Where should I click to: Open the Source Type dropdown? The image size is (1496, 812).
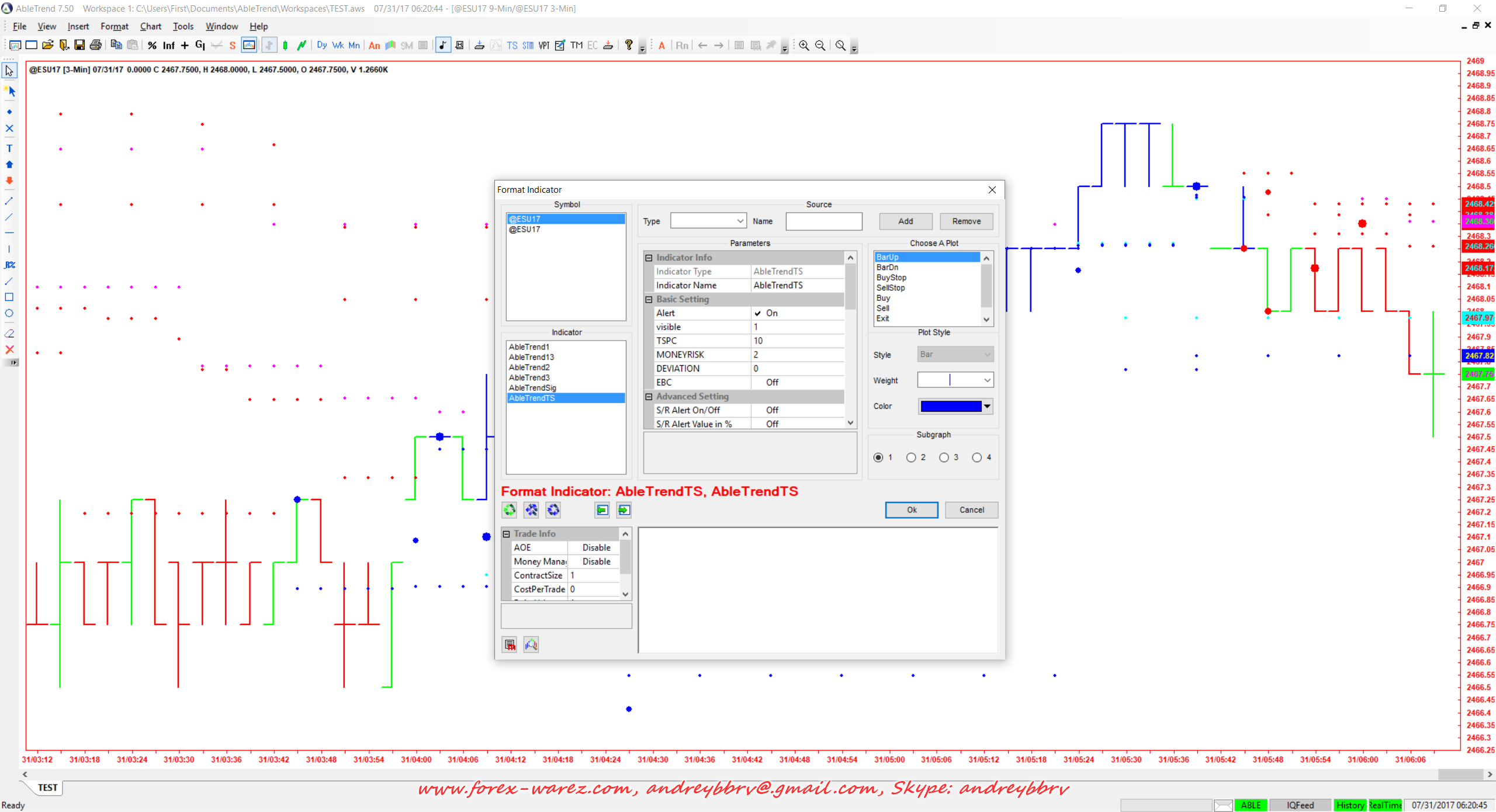[x=740, y=221]
